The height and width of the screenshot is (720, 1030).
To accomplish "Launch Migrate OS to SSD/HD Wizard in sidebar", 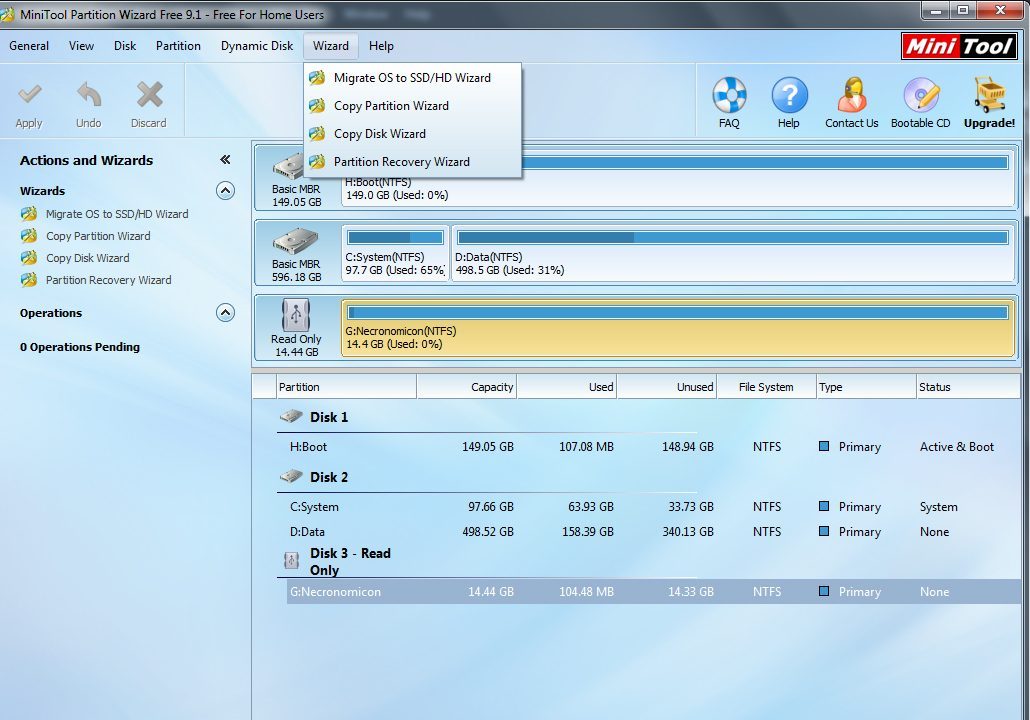I will (x=117, y=214).
